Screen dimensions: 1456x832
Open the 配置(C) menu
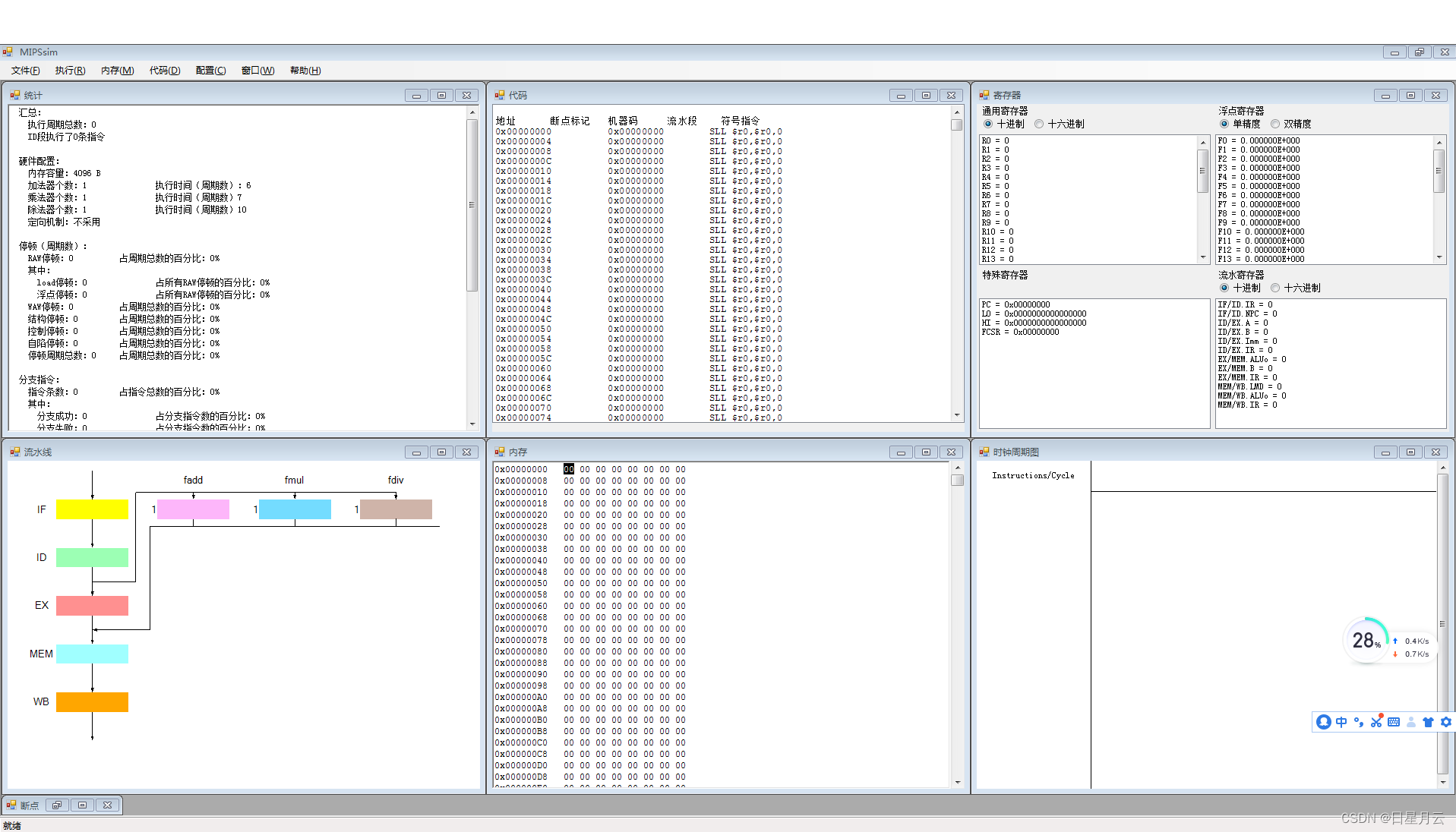click(x=210, y=71)
